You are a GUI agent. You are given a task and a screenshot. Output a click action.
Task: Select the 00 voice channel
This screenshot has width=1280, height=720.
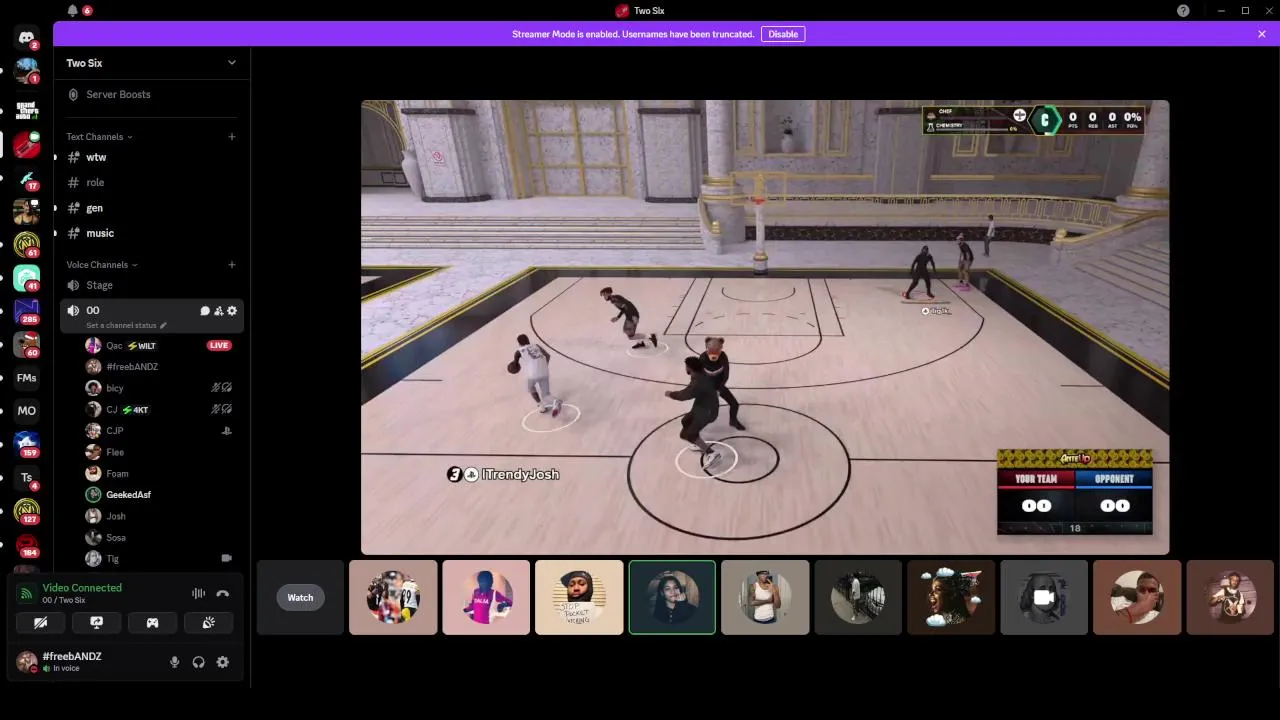click(150, 316)
